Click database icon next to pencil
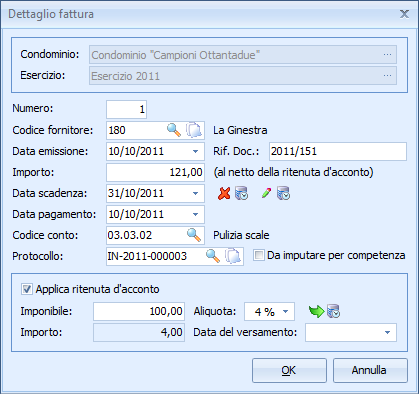This screenshot has width=419, height=394. (x=284, y=193)
